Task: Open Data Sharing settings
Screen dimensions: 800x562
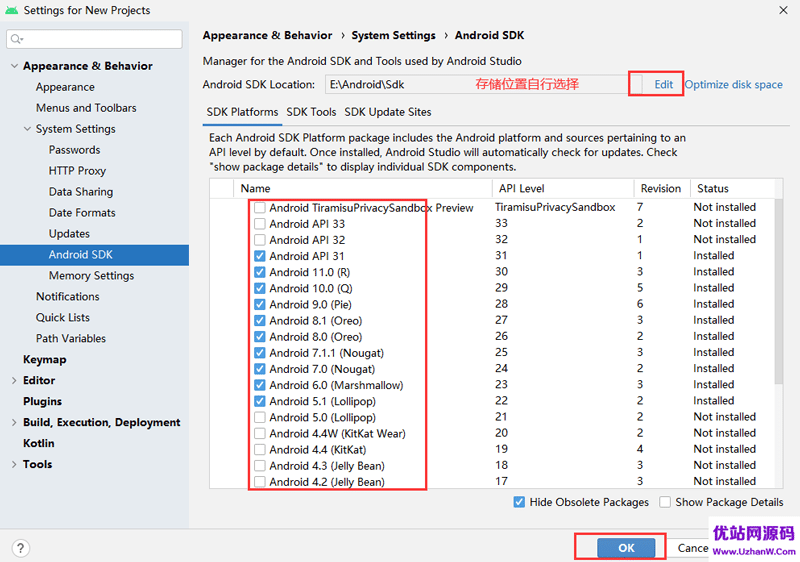Action: (x=81, y=192)
